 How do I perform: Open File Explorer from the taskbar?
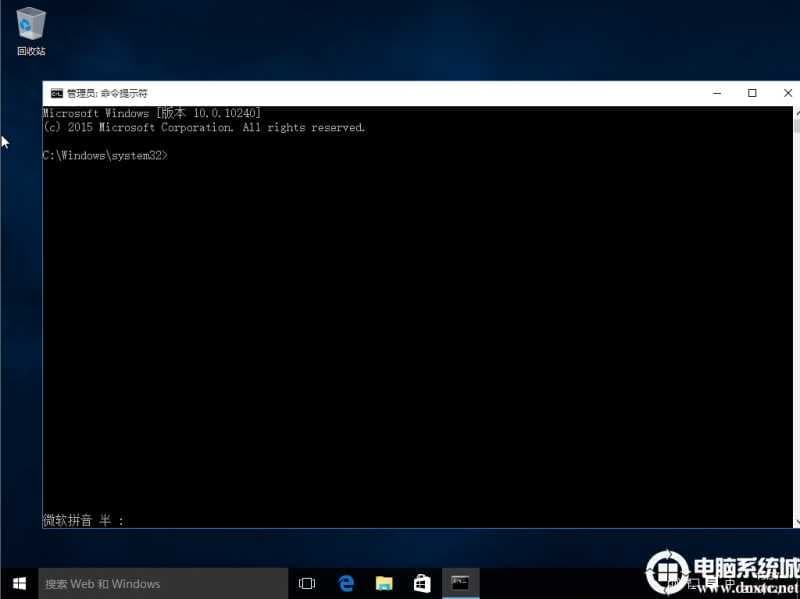(383, 583)
